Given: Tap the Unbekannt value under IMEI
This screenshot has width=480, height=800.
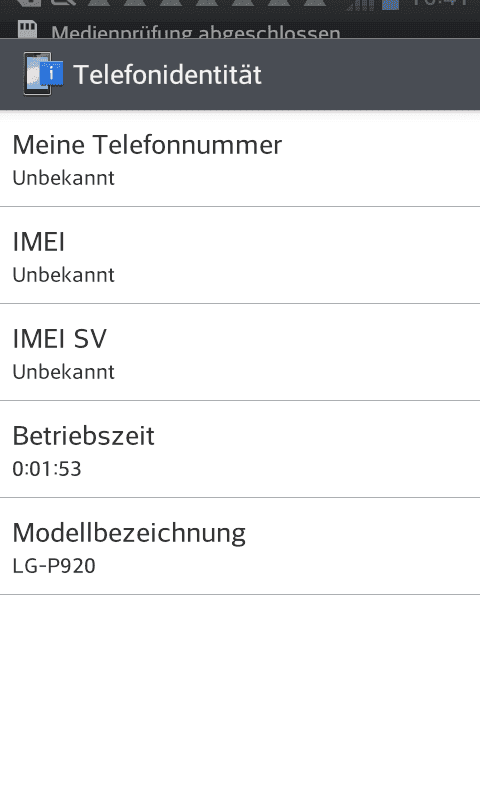Looking at the screenshot, I should click(x=63, y=275).
